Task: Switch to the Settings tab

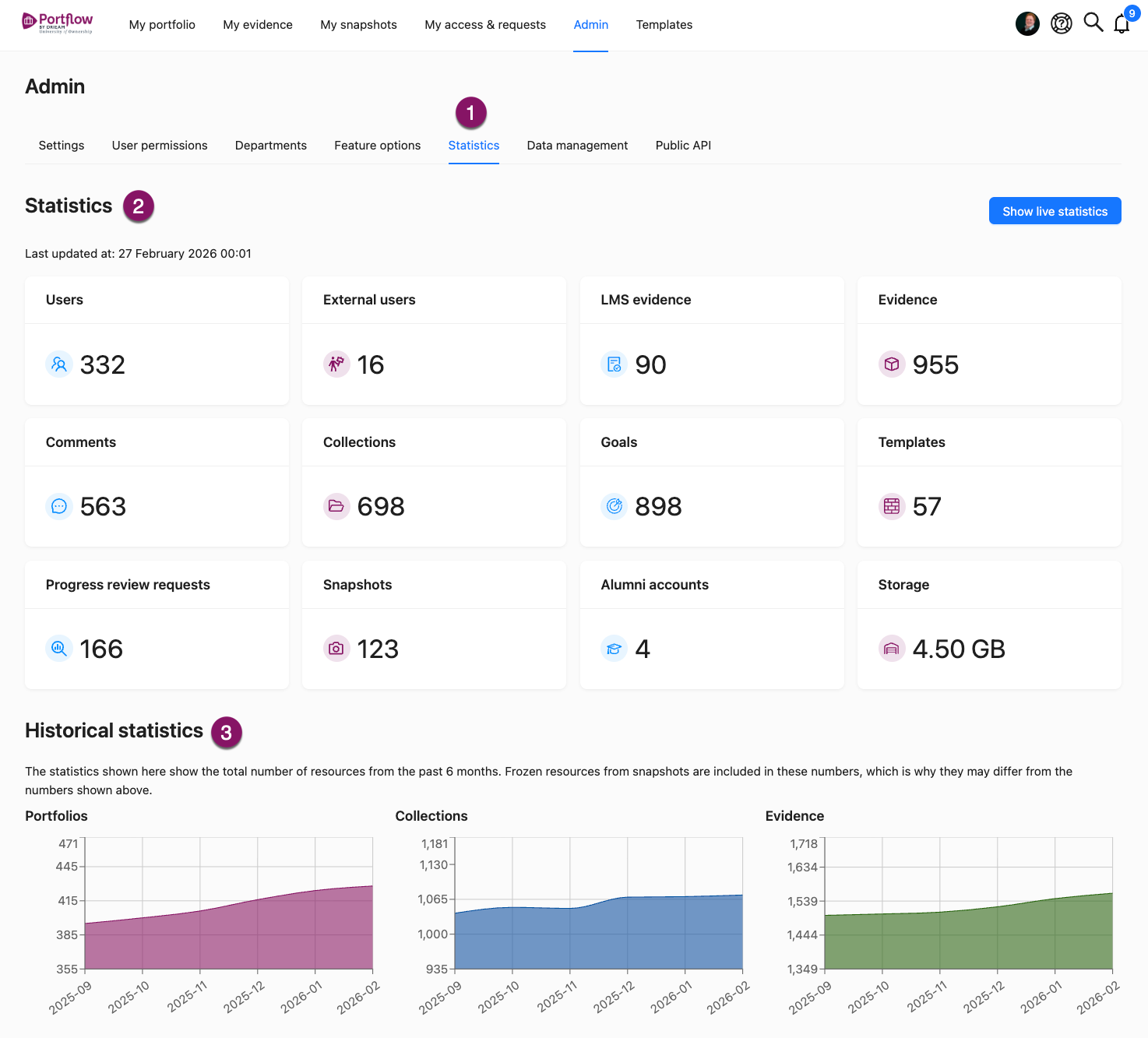Action: point(62,146)
